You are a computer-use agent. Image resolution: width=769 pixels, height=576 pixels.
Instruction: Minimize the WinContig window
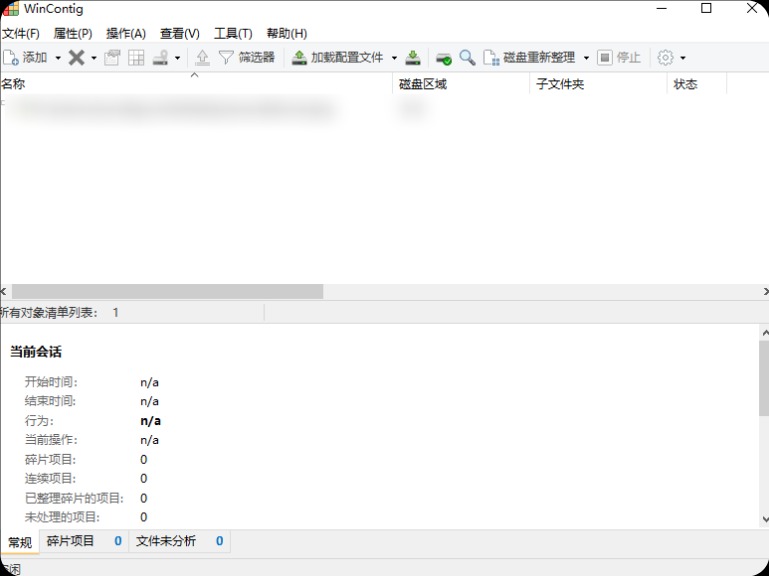[x=662, y=8]
